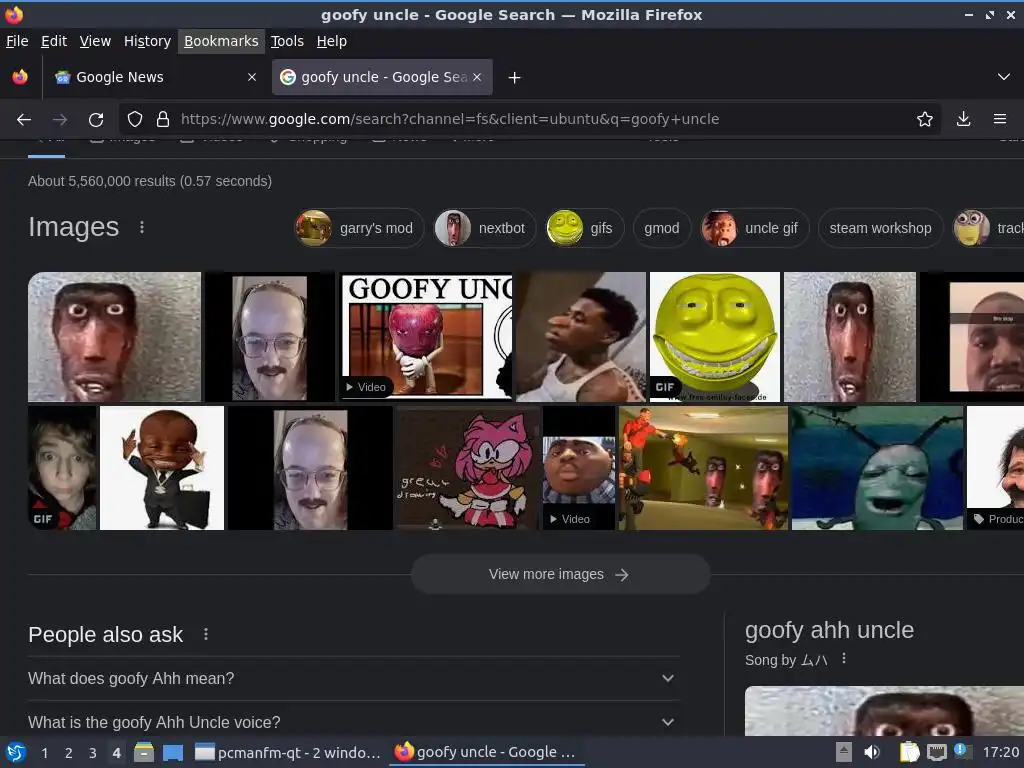Open file manager from taskbar launcher
Viewport: 1024px width, 768px height.
(x=144, y=752)
